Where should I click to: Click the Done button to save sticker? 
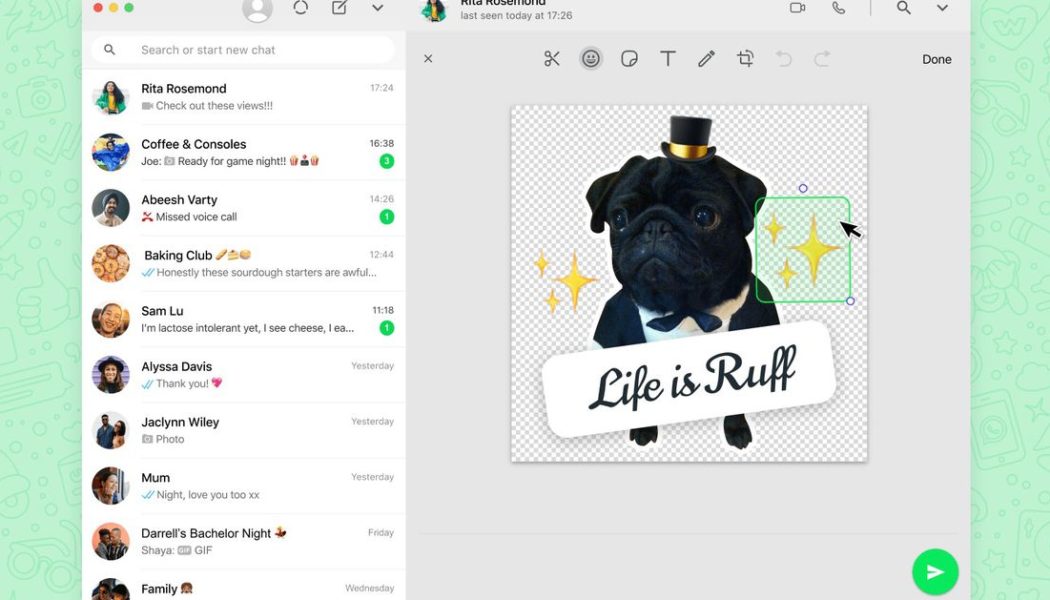pos(936,58)
